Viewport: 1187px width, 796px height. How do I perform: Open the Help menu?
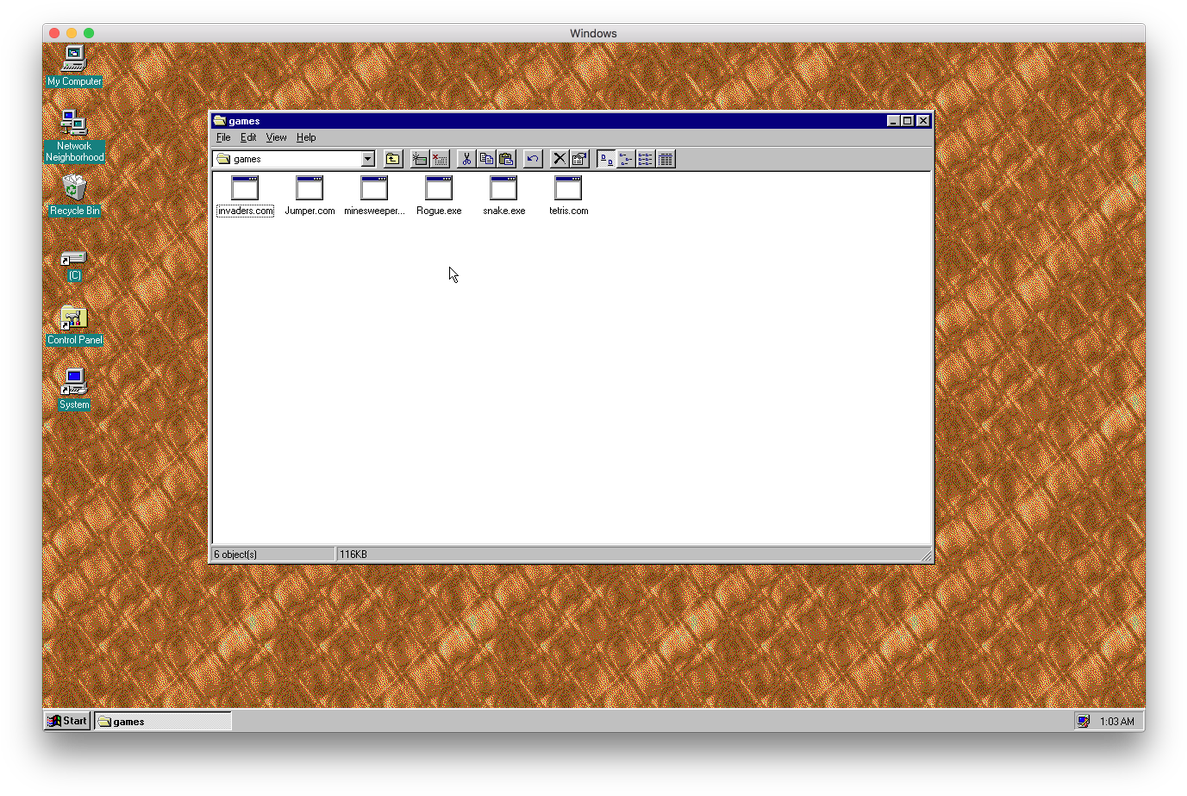click(x=306, y=138)
